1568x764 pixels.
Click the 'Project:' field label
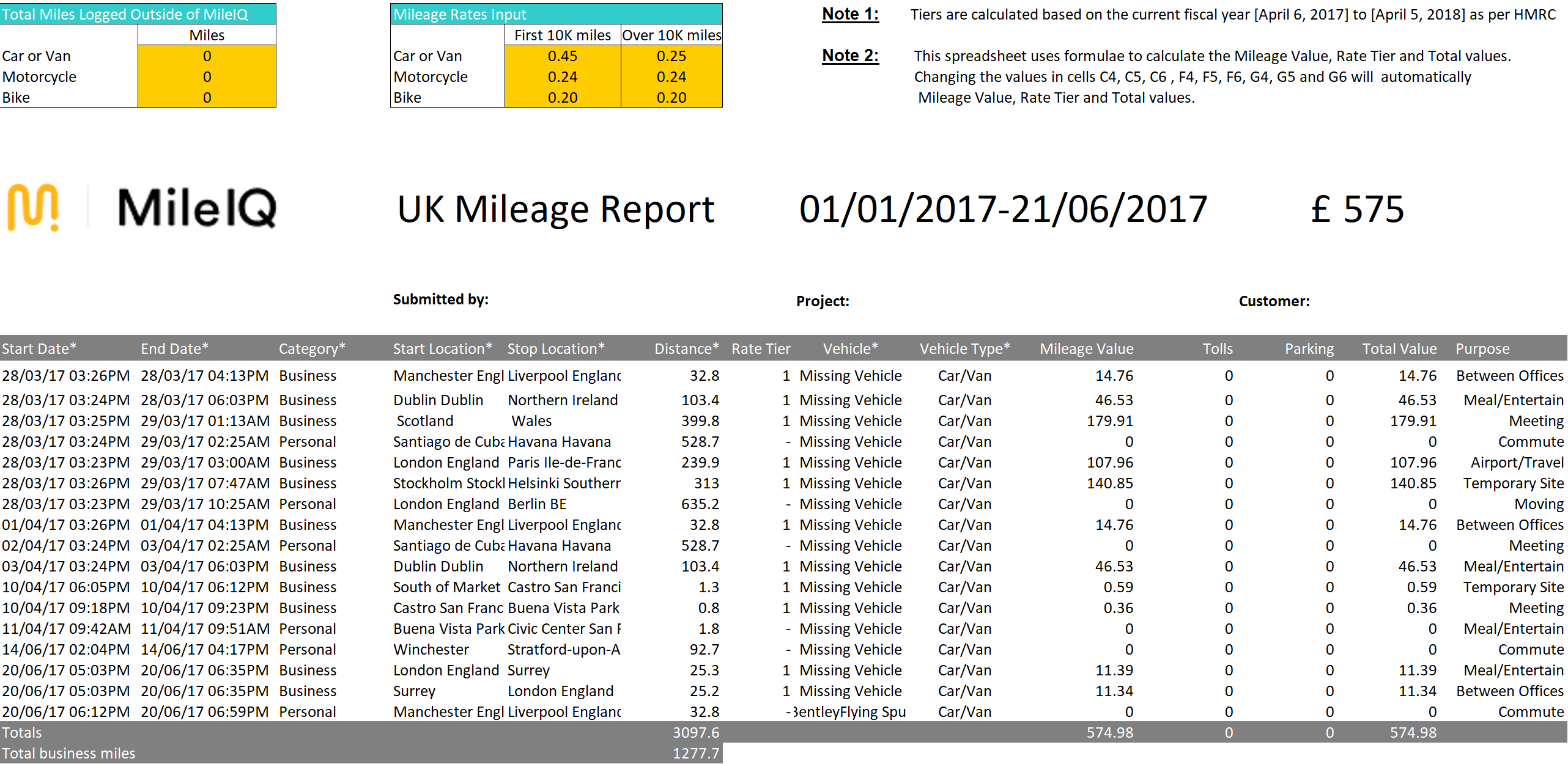tap(823, 301)
